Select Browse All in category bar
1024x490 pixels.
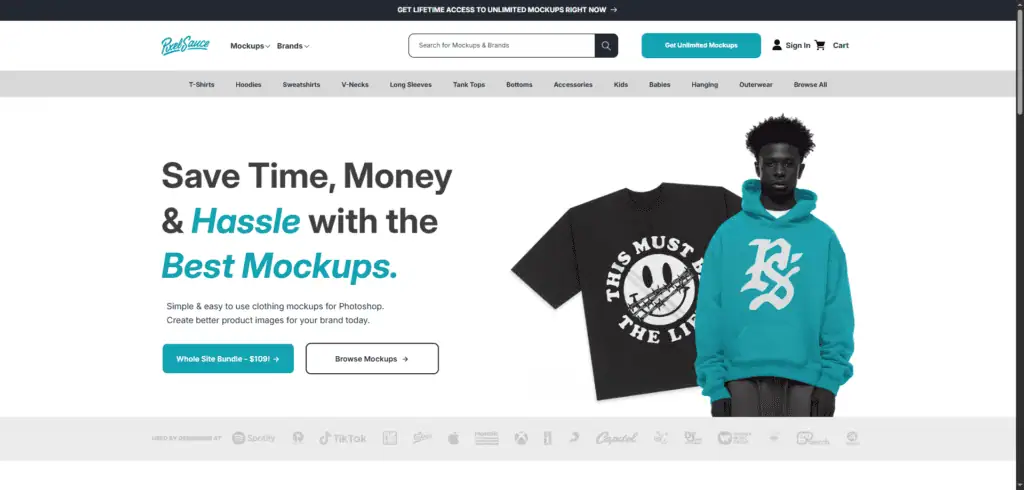tap(810, 85)
